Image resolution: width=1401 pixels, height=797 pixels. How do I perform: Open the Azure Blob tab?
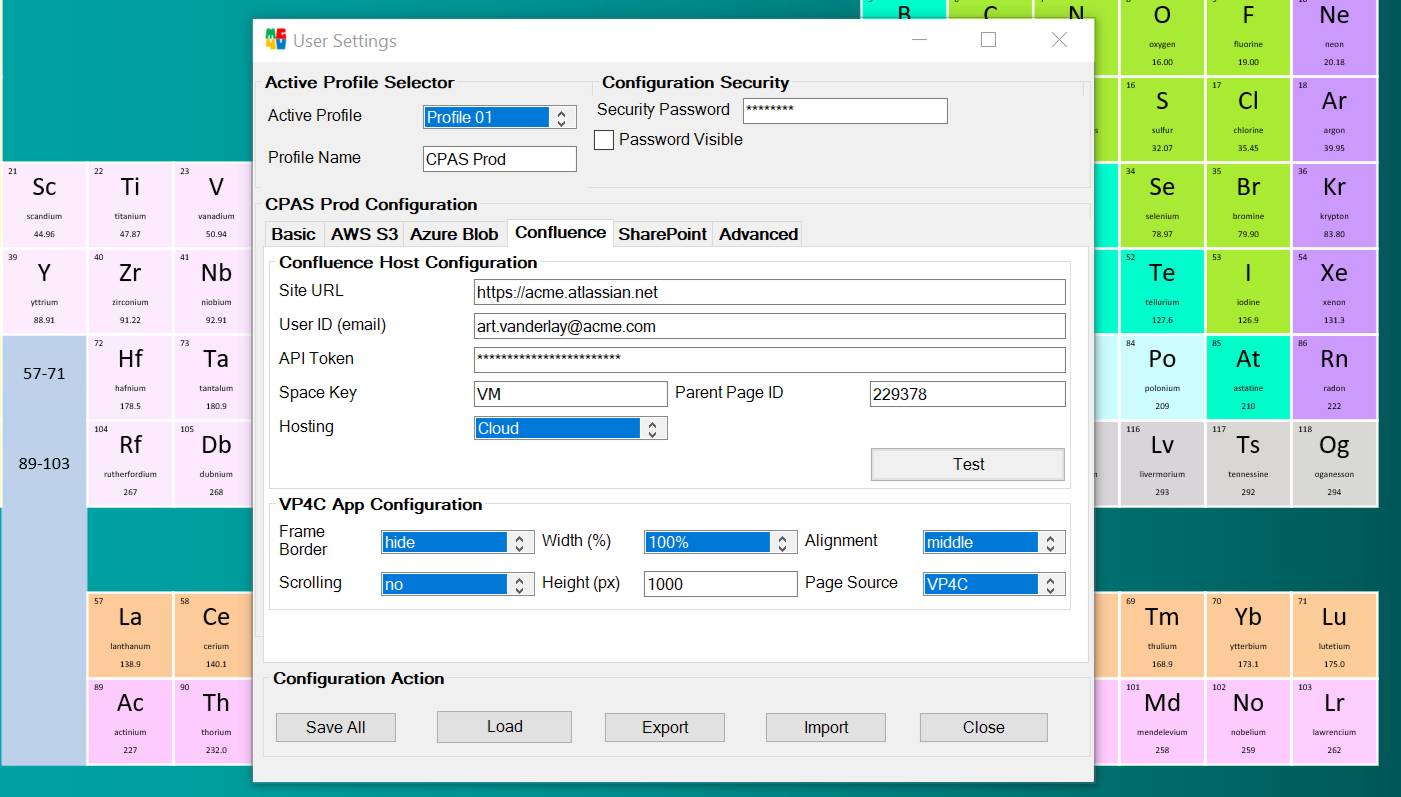click(x=454, y=234)
